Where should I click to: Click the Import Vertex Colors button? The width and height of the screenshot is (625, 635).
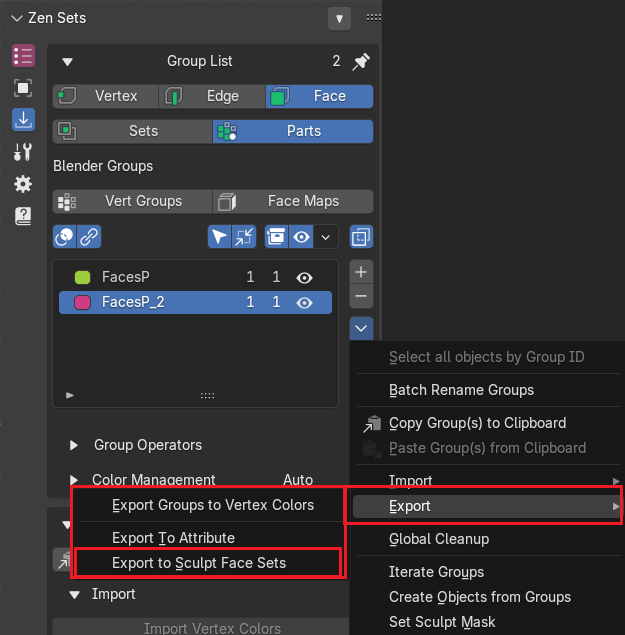201,627
